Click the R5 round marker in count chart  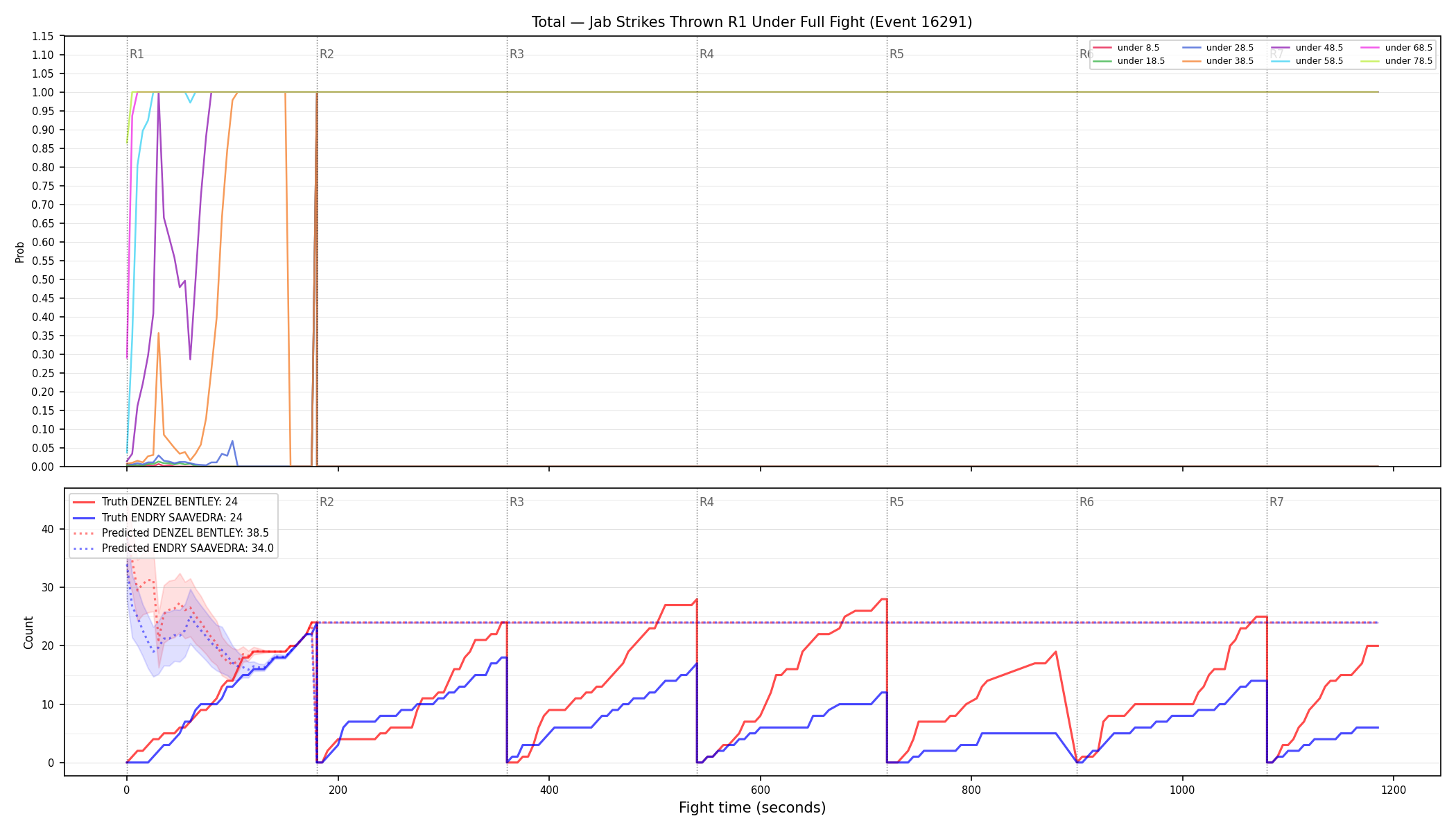pyautogui.click(x=896, y=502)
